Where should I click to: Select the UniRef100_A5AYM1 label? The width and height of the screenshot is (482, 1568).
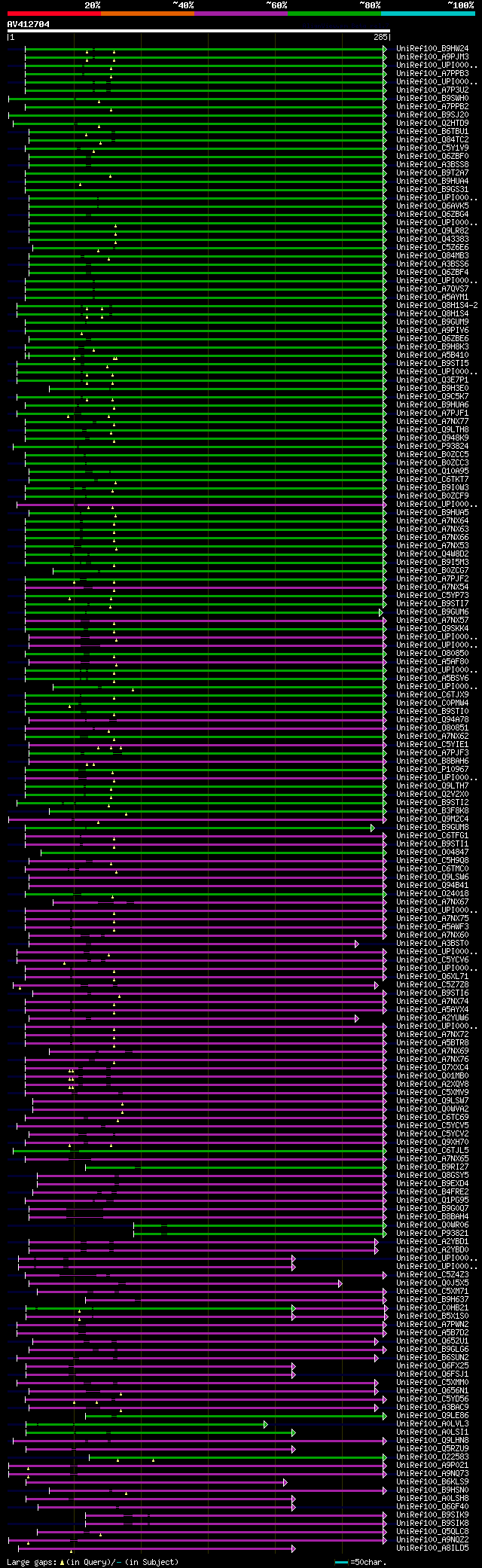point(432,297)
